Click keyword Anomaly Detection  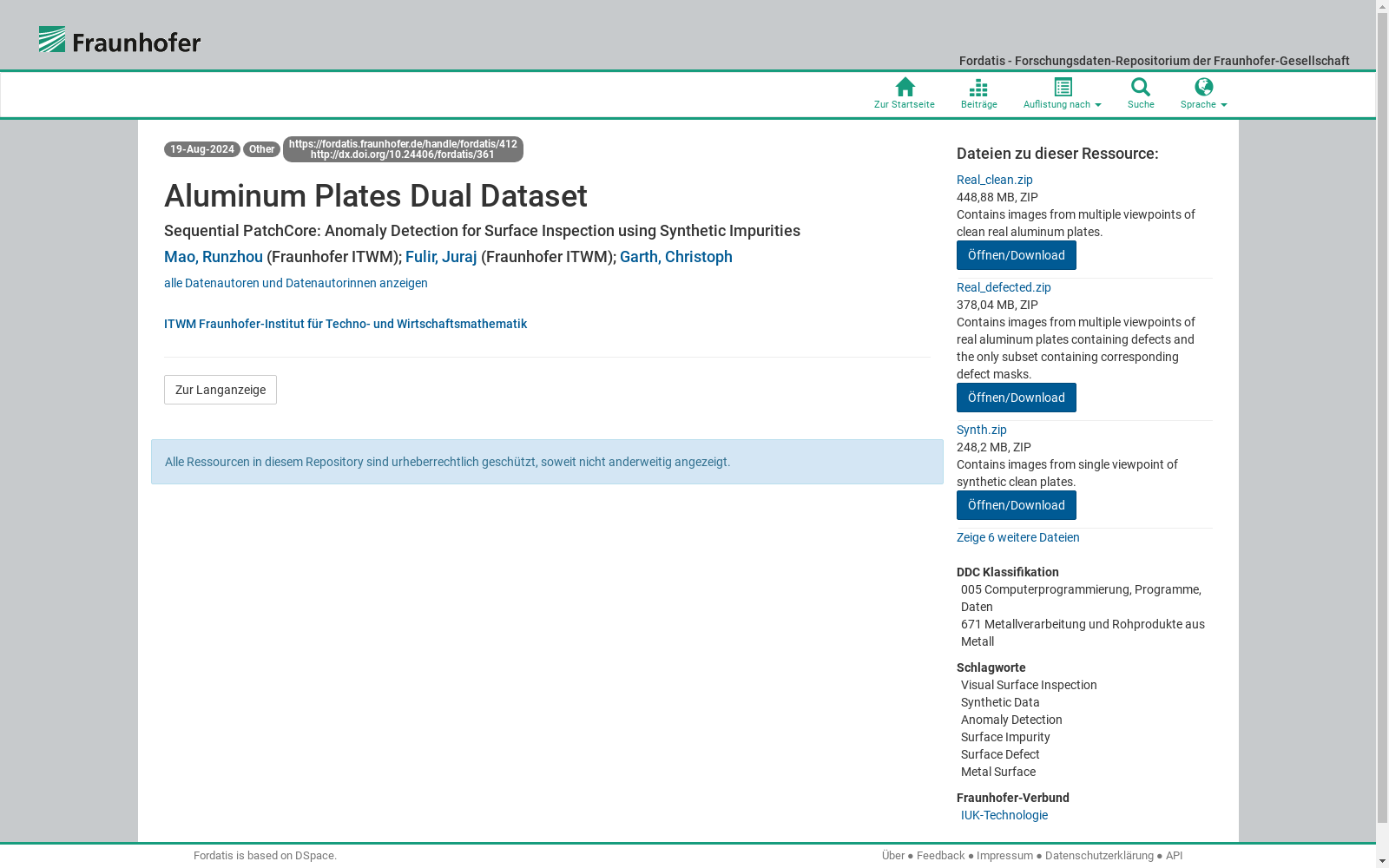(1011, 720)
